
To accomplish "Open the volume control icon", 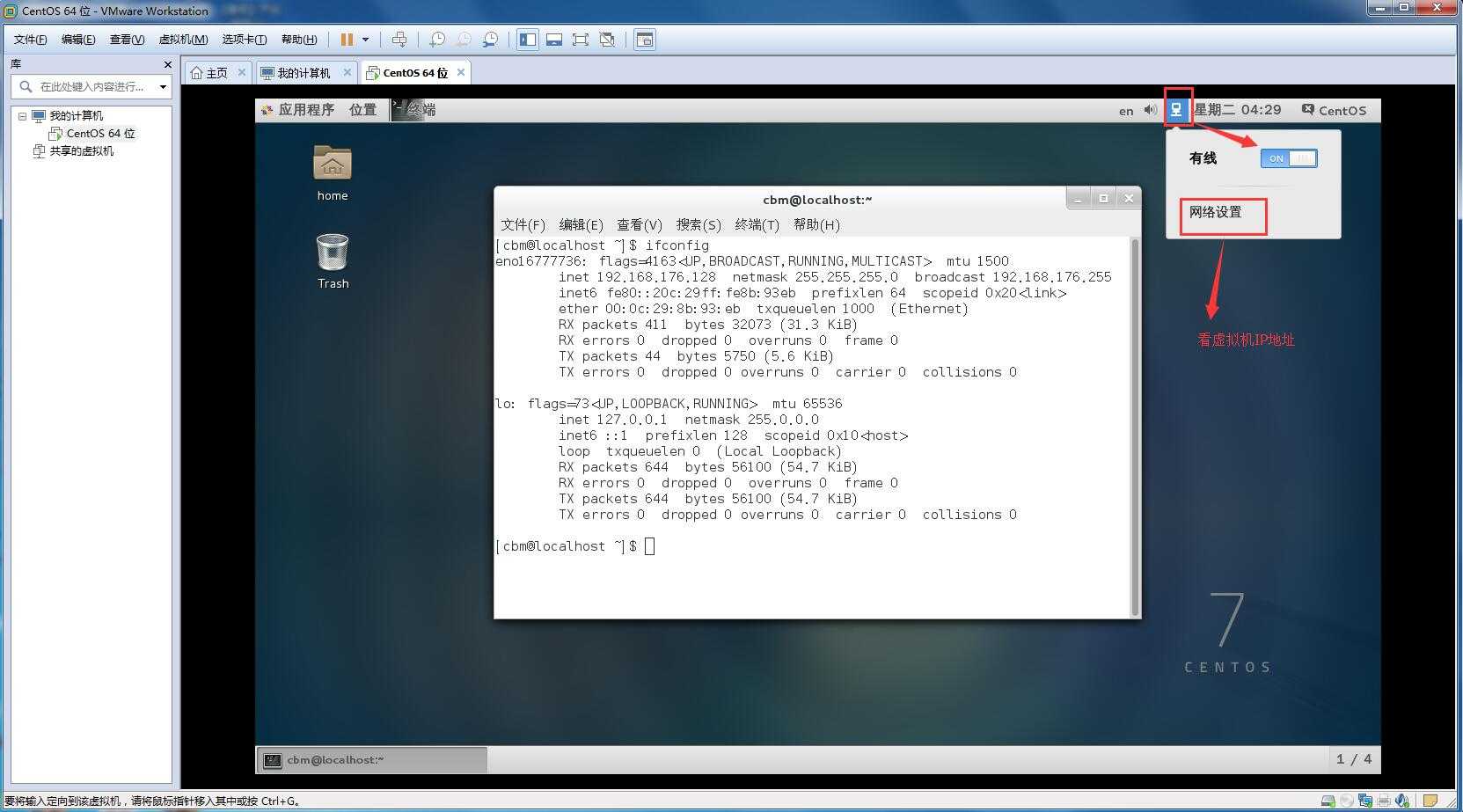I will click(1150, 110).
